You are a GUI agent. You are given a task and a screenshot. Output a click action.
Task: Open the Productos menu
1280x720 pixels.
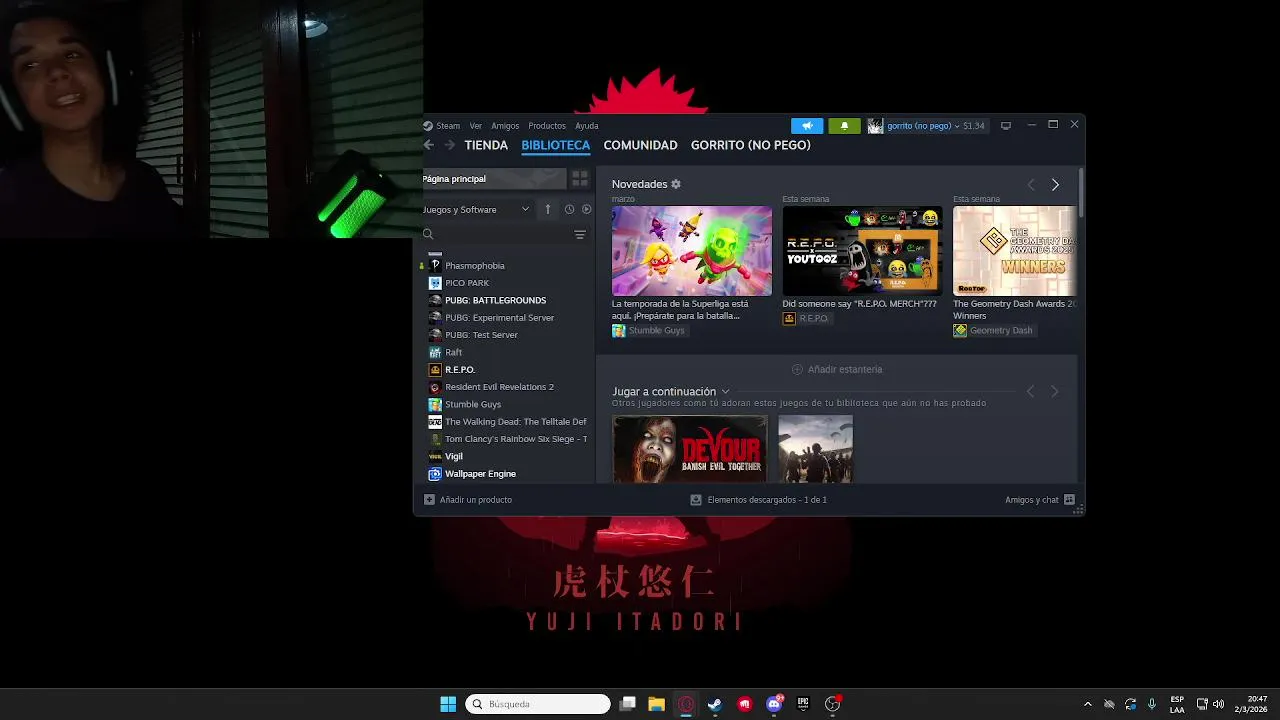(547, 126)
